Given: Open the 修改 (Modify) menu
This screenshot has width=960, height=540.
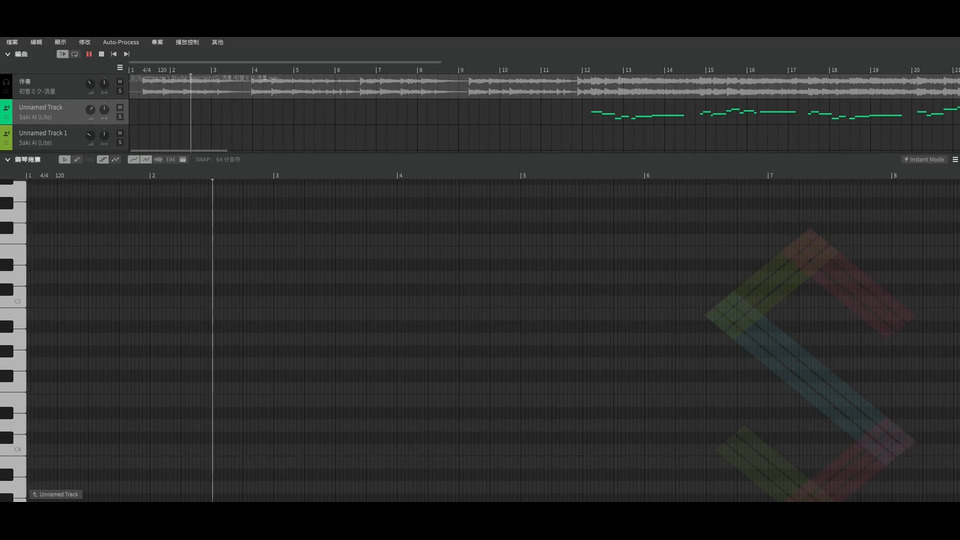Looking at the screenshot, I should click(84, 42).
